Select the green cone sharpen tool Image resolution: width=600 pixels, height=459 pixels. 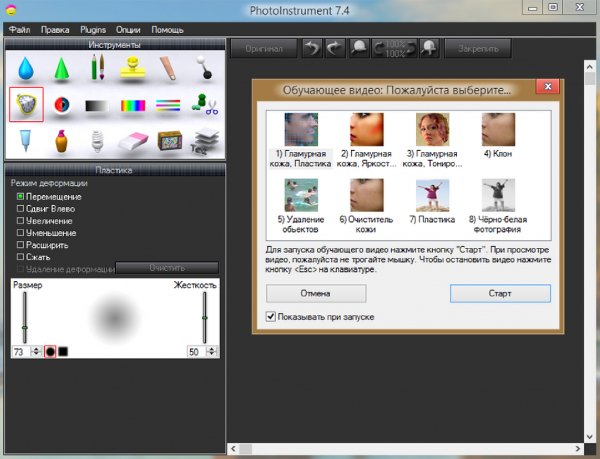(x=62, y=68)
